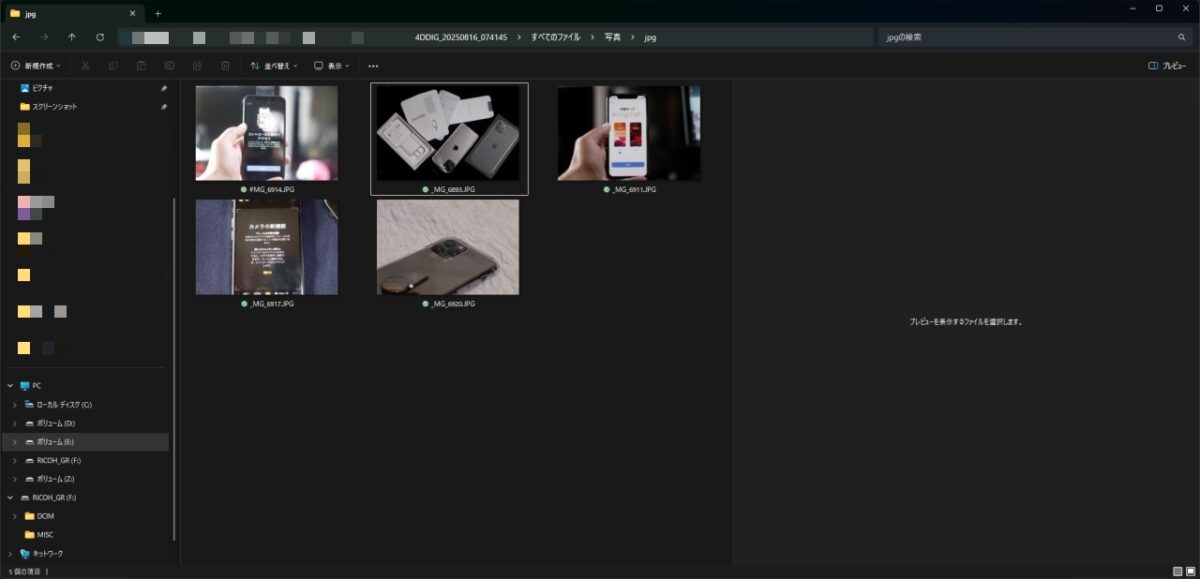Screen dimensions: 1200x579
Task: Select ボリューム (E:) drive
Action: 56,441
